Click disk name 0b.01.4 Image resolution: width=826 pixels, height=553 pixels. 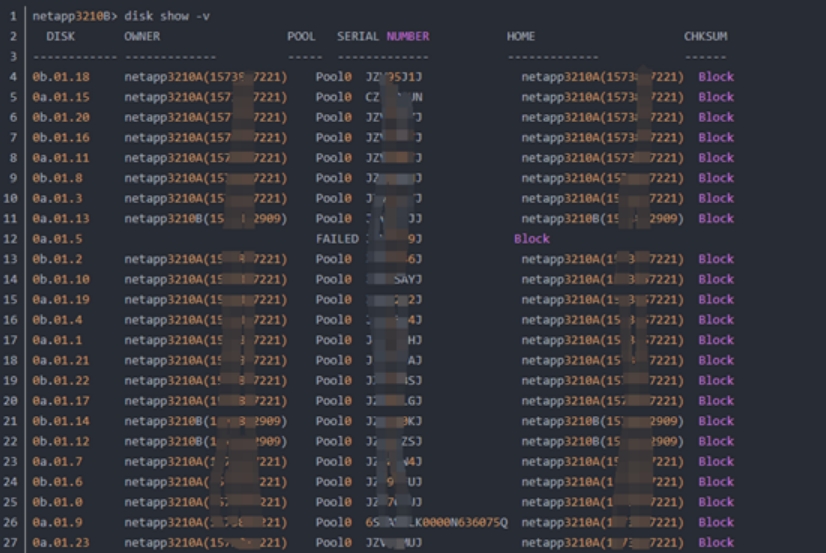(x=57, y=320)
